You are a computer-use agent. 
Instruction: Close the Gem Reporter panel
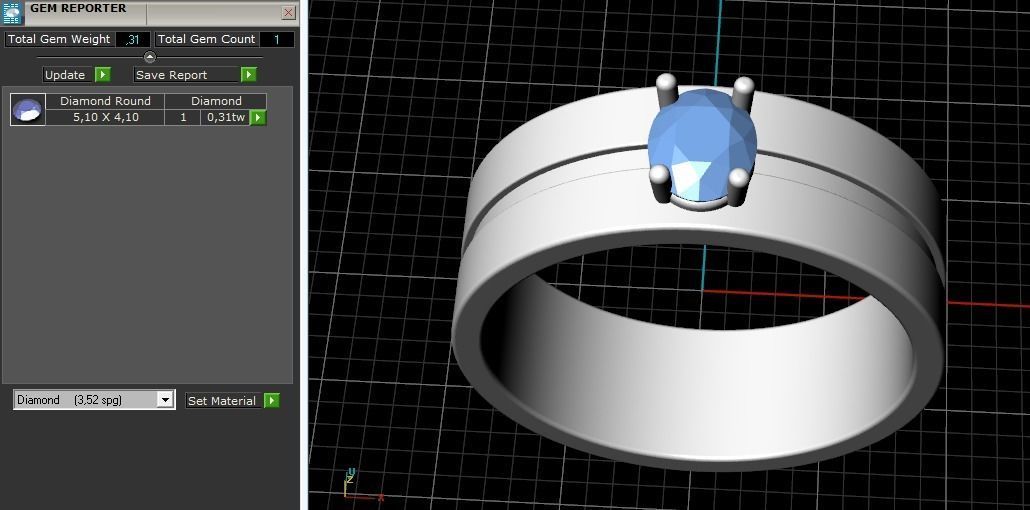coord(288,12)
